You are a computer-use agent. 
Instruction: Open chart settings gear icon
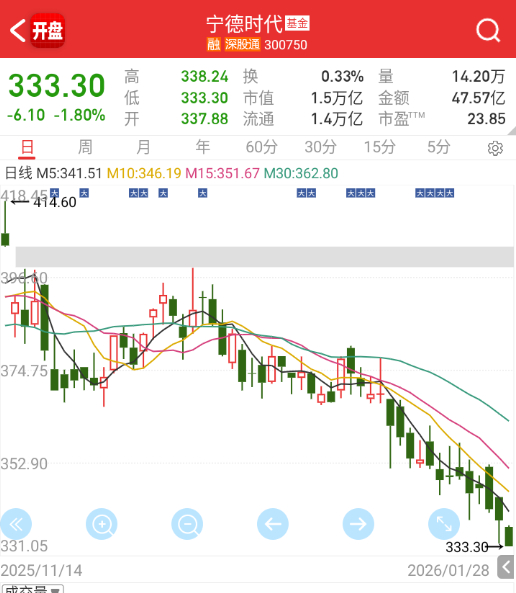495,148
